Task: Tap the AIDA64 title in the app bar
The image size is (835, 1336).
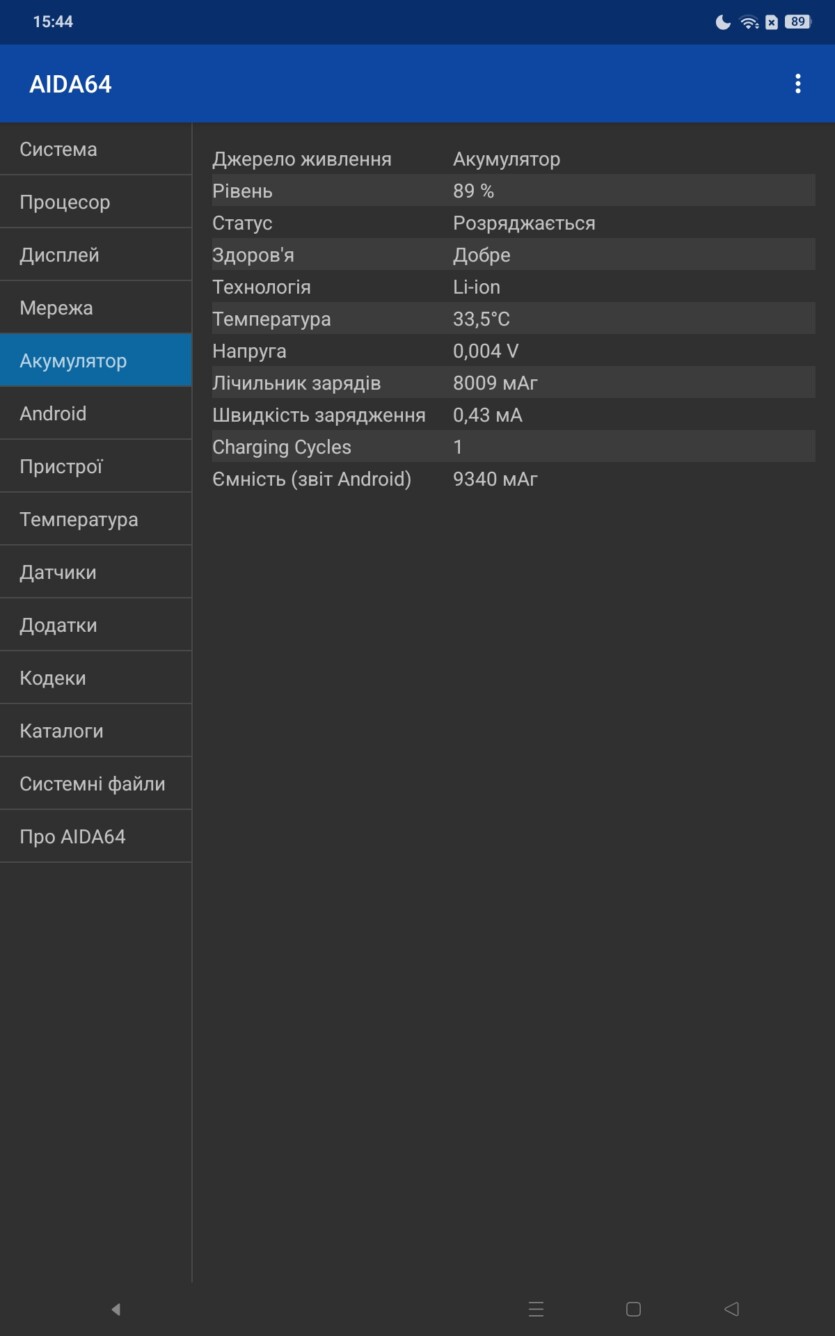Action: click(70, 84)
